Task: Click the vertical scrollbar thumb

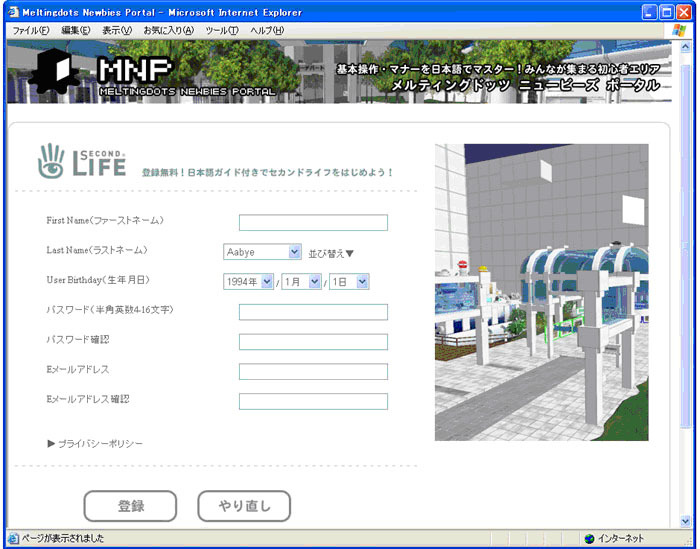Action: pos(685,246)
